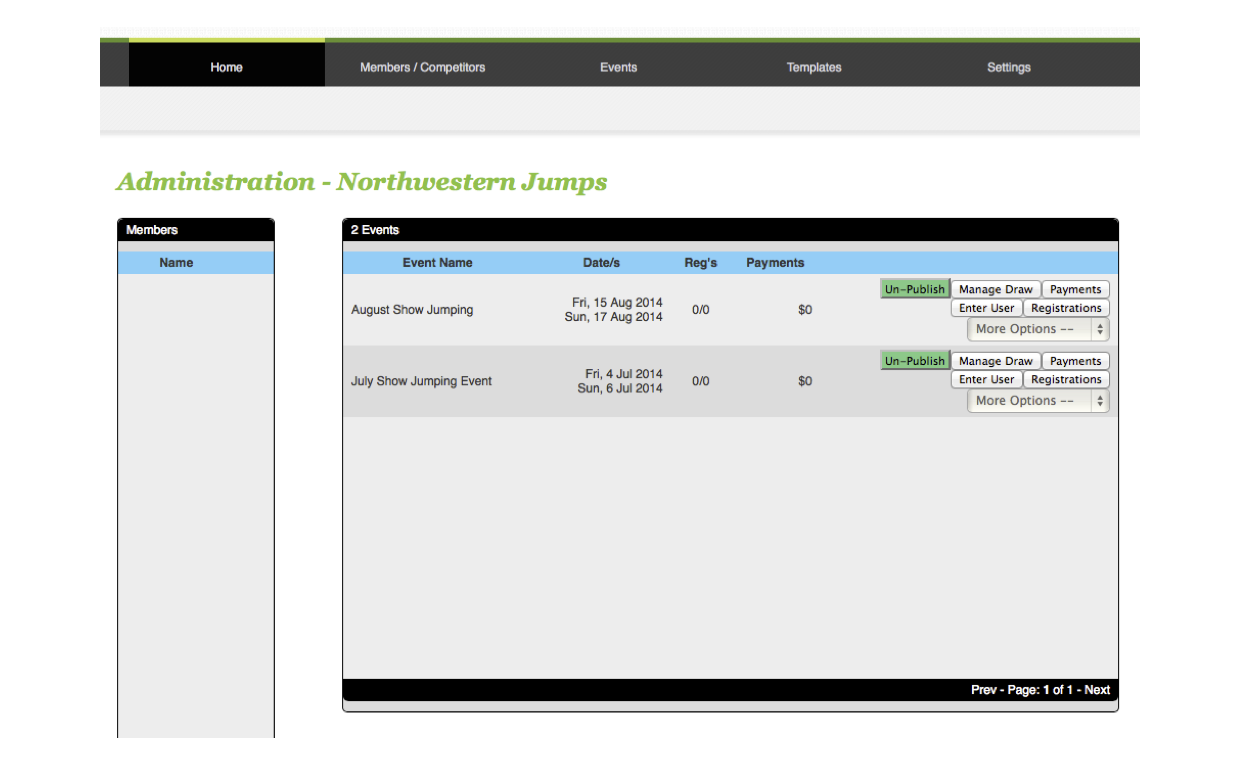This screenshot has width=1239, height=765.
Task: Open the Settings tab
Action: tap(1008, 67)
